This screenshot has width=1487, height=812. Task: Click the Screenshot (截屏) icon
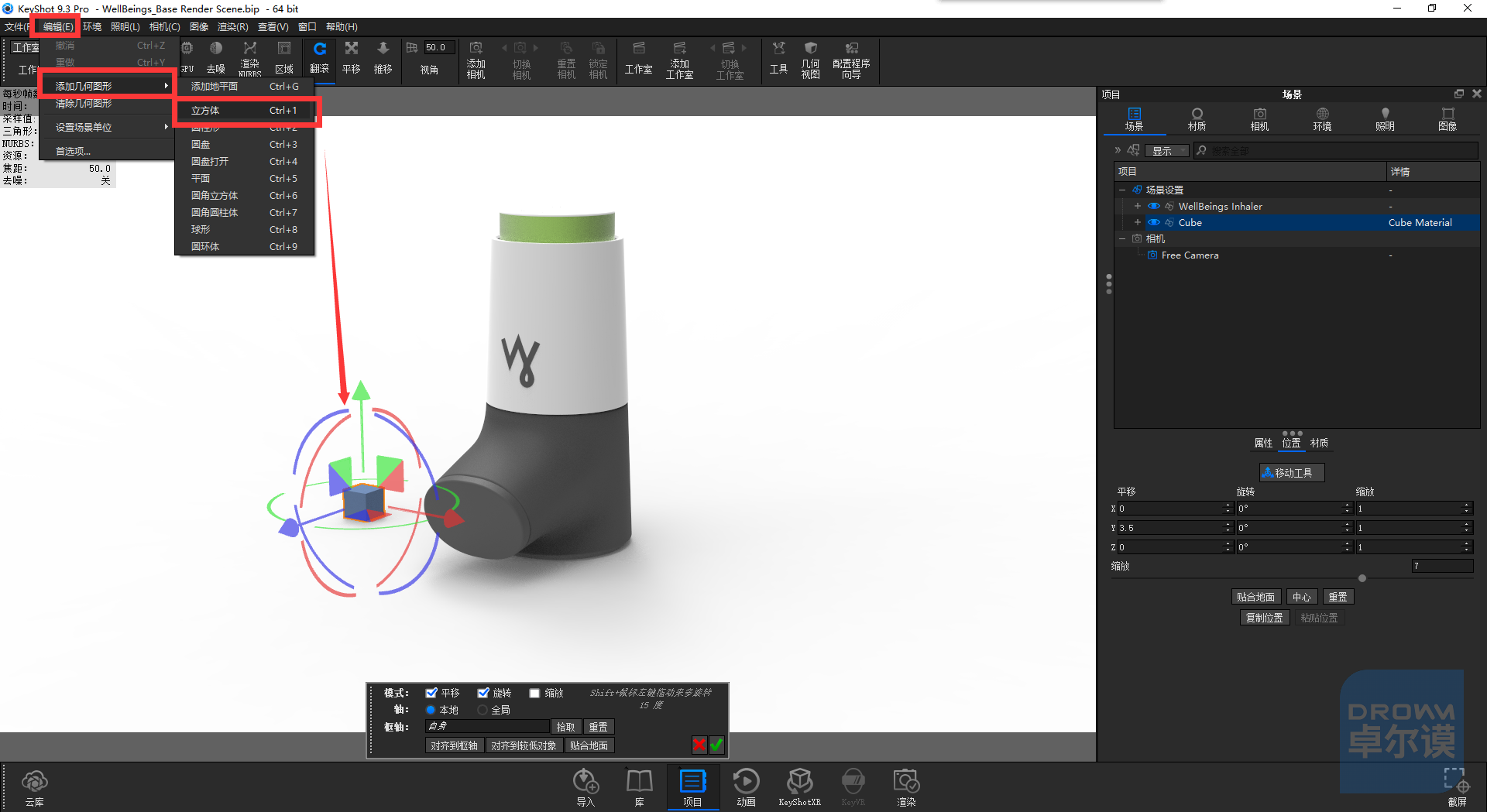(x=1457, y=788)
